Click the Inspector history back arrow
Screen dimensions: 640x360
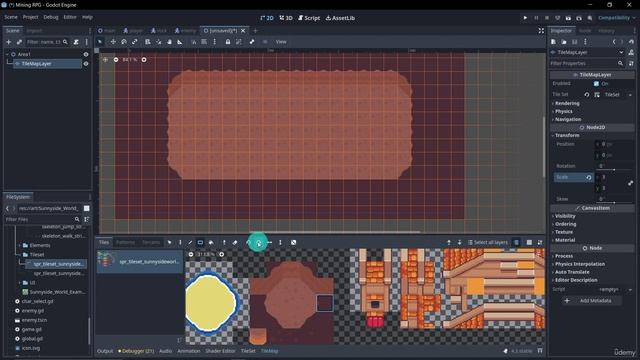pos(614,42)
